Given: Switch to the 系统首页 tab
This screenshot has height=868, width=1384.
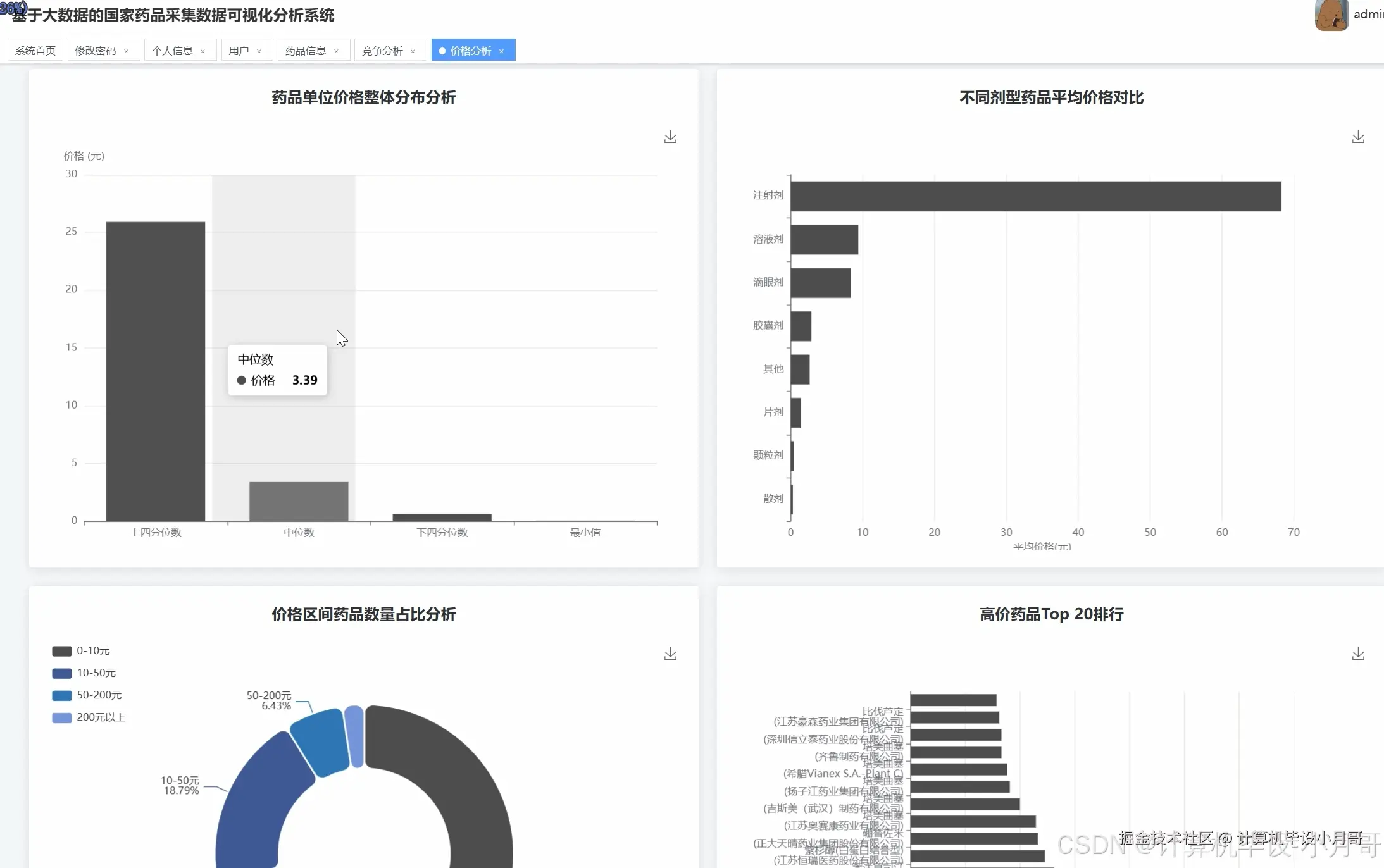Looking at the screenshot, I should [x=35, y=51].
